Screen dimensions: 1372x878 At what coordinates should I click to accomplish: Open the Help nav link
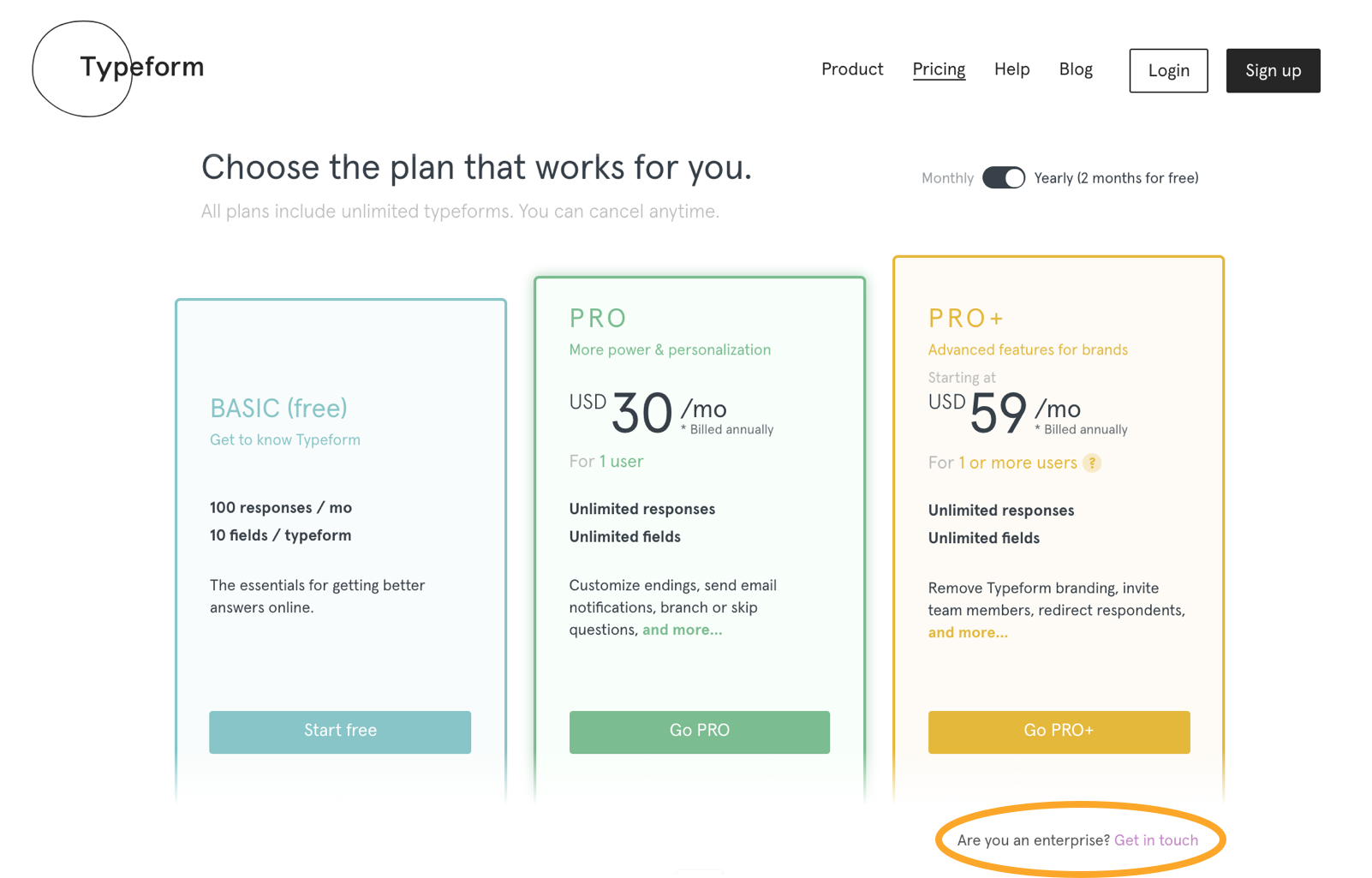[x=1011, y=69]
